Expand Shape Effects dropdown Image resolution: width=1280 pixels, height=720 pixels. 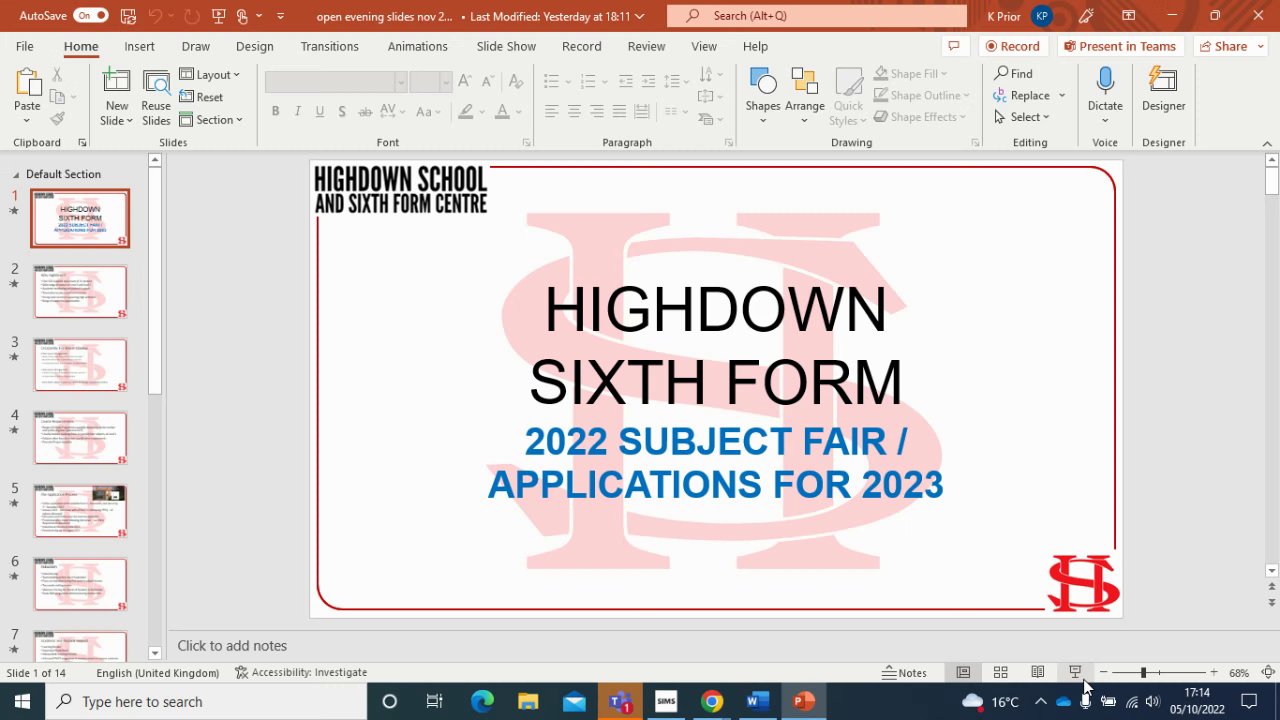point(920,117)
